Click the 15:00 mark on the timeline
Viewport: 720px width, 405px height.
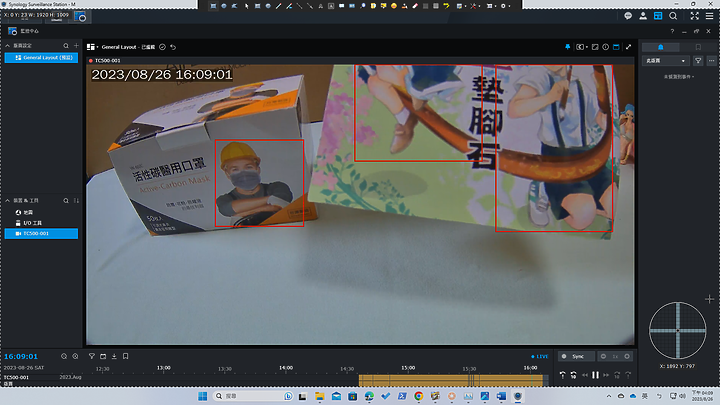click(408, 368)
